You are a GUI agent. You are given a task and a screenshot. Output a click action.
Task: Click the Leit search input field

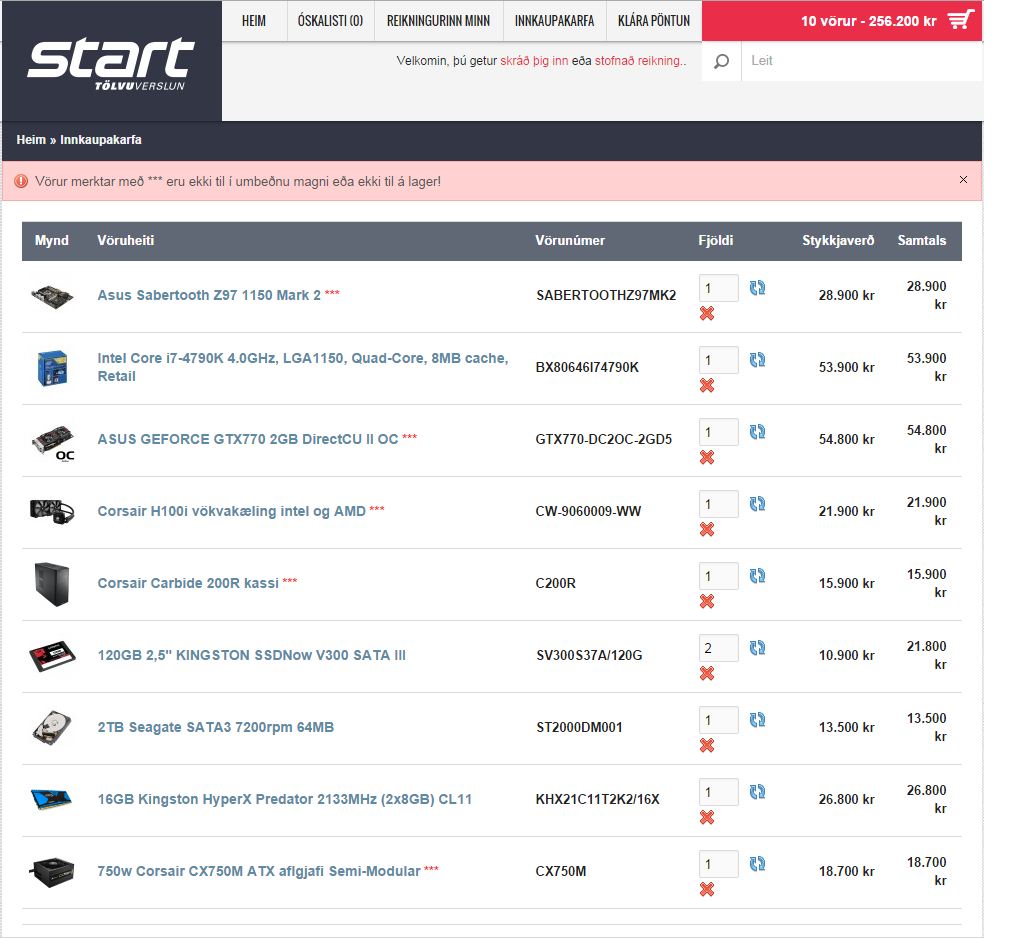point(860,61)
